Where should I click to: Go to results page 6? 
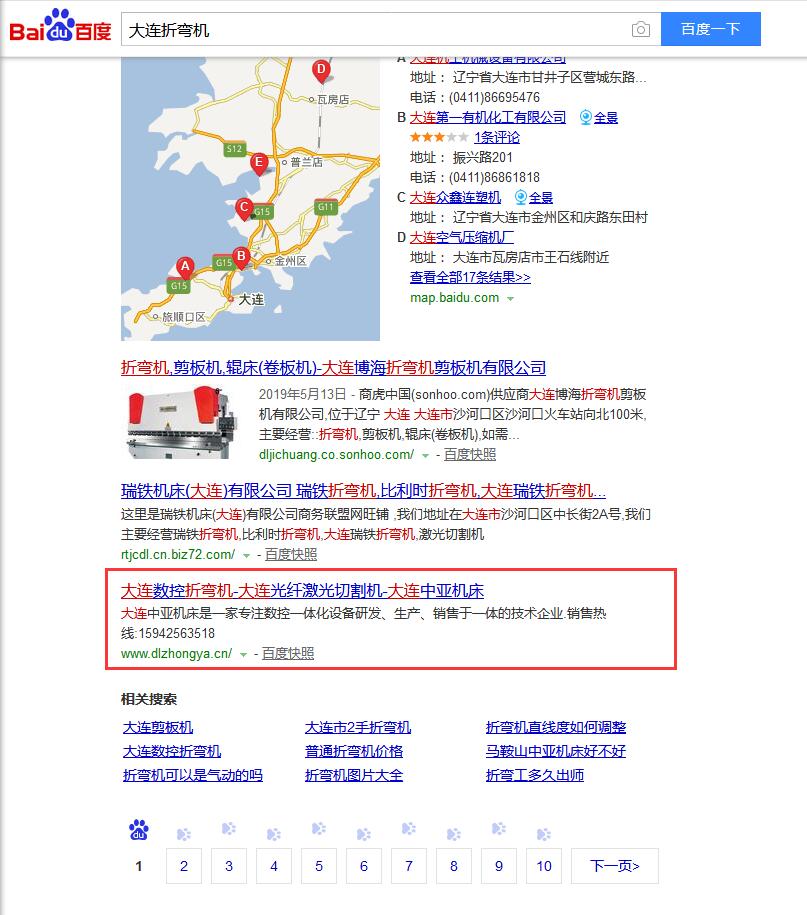364,866
